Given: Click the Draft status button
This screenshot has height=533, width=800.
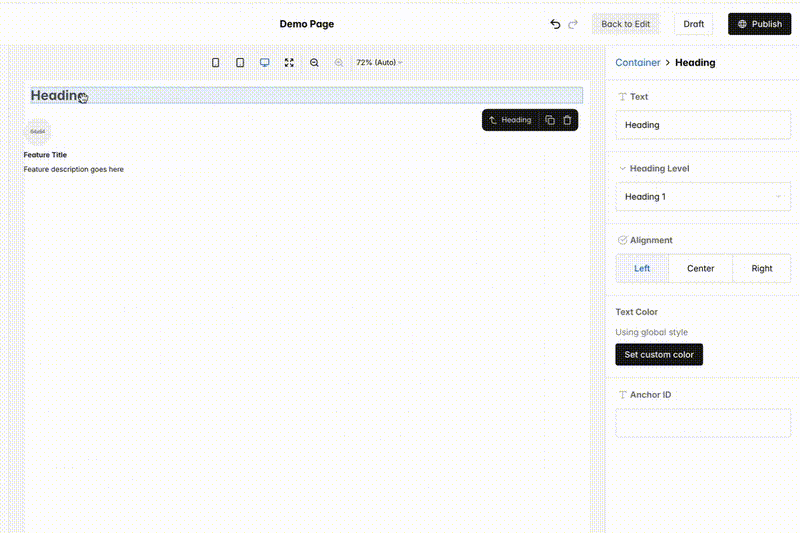Looking at the screenshot, I should [693, 24].
